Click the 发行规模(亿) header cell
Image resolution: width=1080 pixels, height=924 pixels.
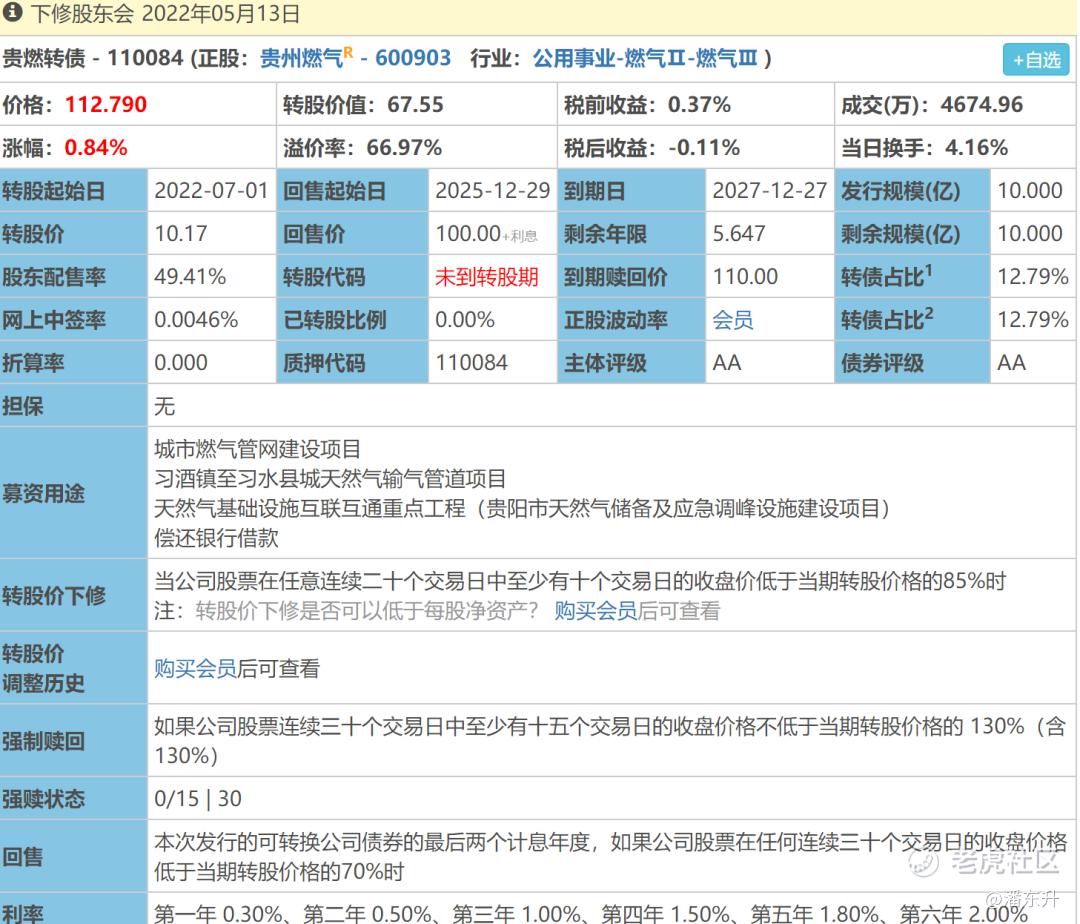(913, 191)
